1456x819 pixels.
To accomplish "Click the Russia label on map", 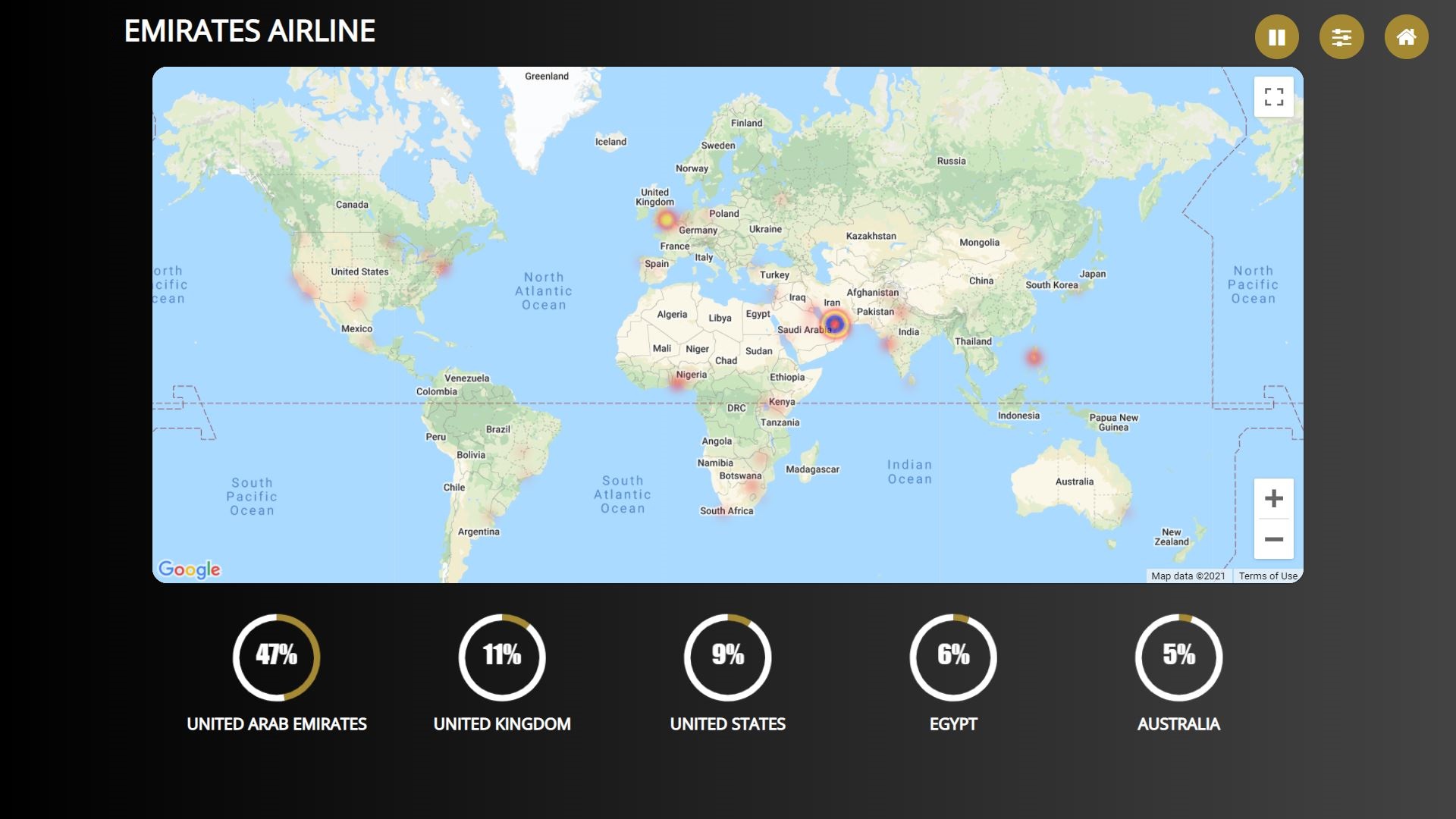I will [x=951, y=162].
